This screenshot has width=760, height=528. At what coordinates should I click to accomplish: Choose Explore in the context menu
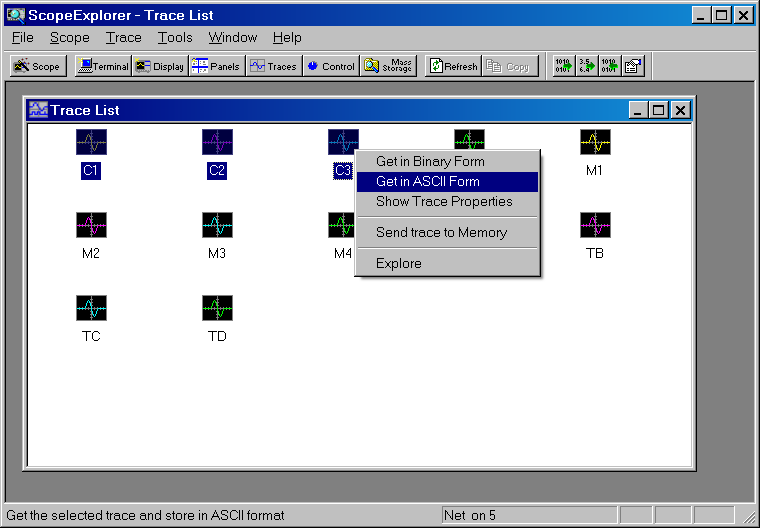(x=447, y=263)
